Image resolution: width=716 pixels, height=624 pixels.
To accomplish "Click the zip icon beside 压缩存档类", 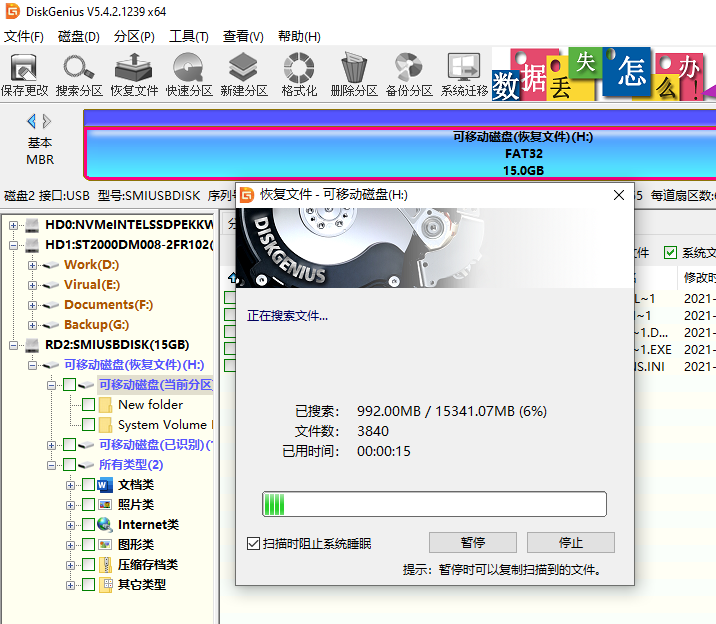I will coord(105,565).
